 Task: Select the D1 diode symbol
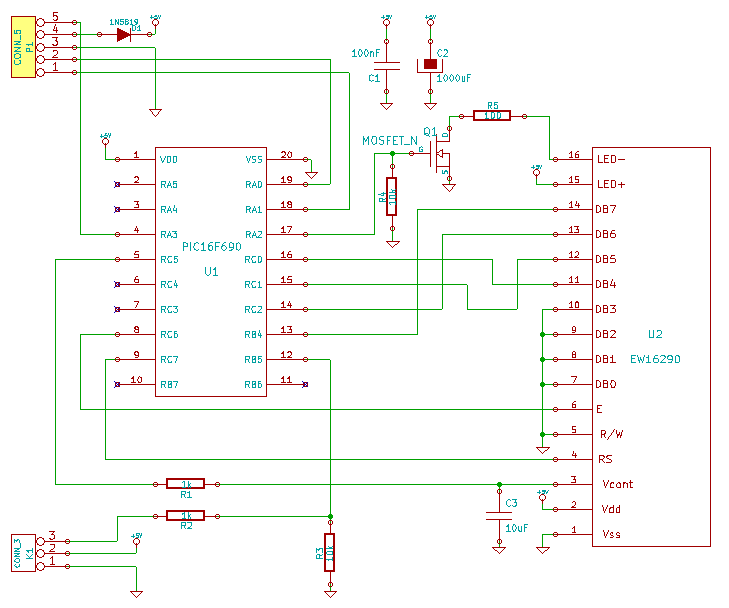(x=124, y=34)
